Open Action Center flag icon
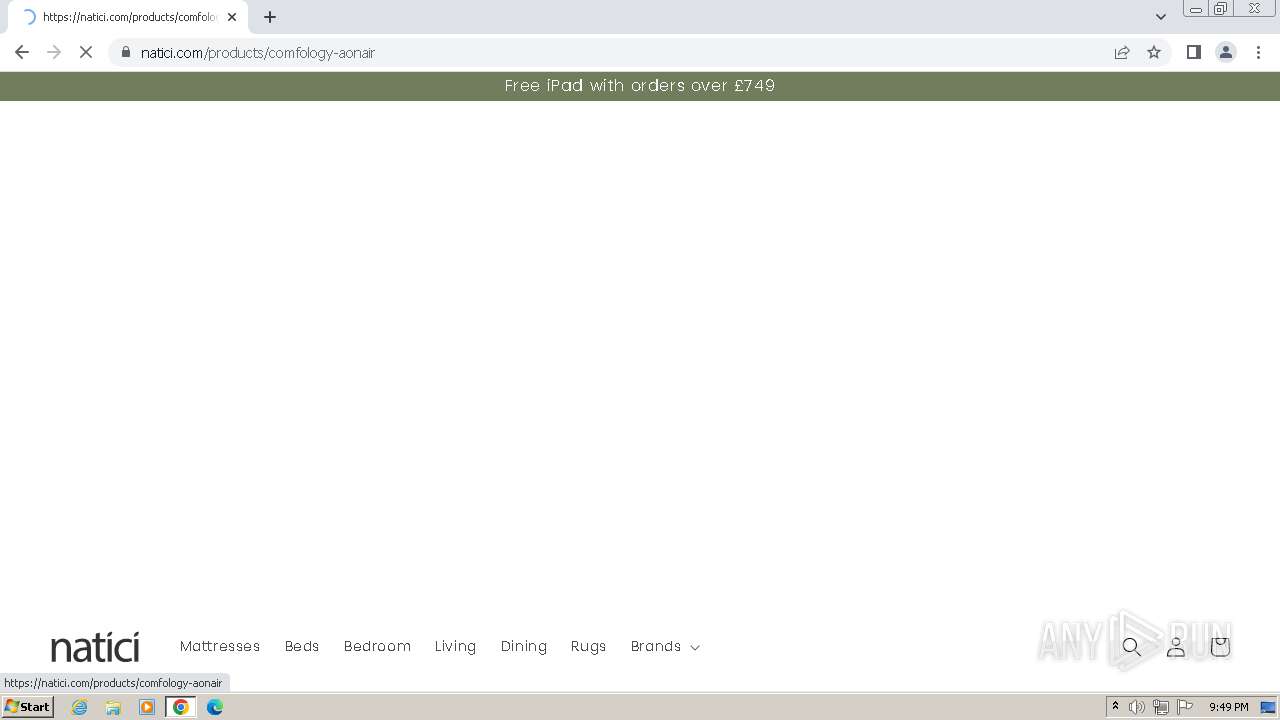Image resolution: width=1280 pixels, height=720 pixels. tap(1185, 707)
